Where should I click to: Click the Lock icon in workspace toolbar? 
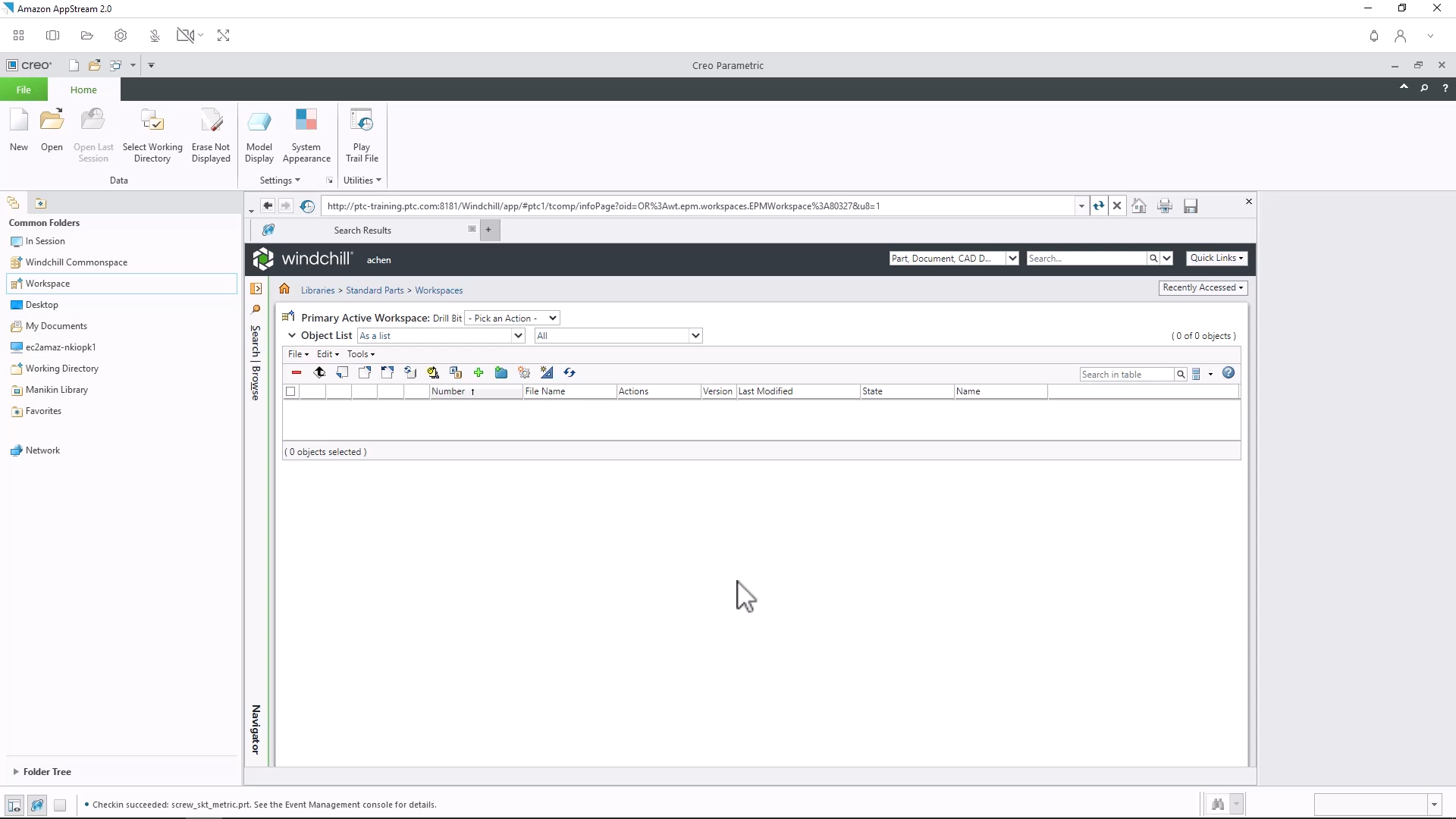tap(433, 372)
